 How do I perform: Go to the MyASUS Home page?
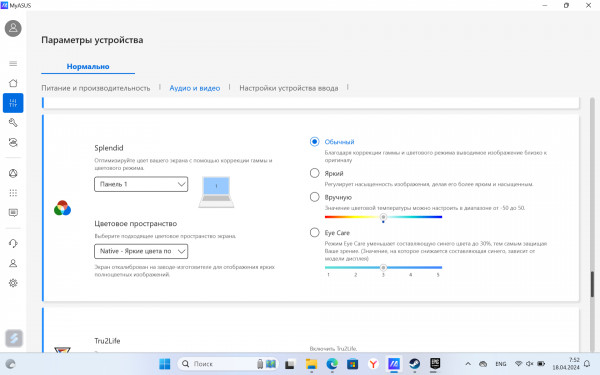13,83
